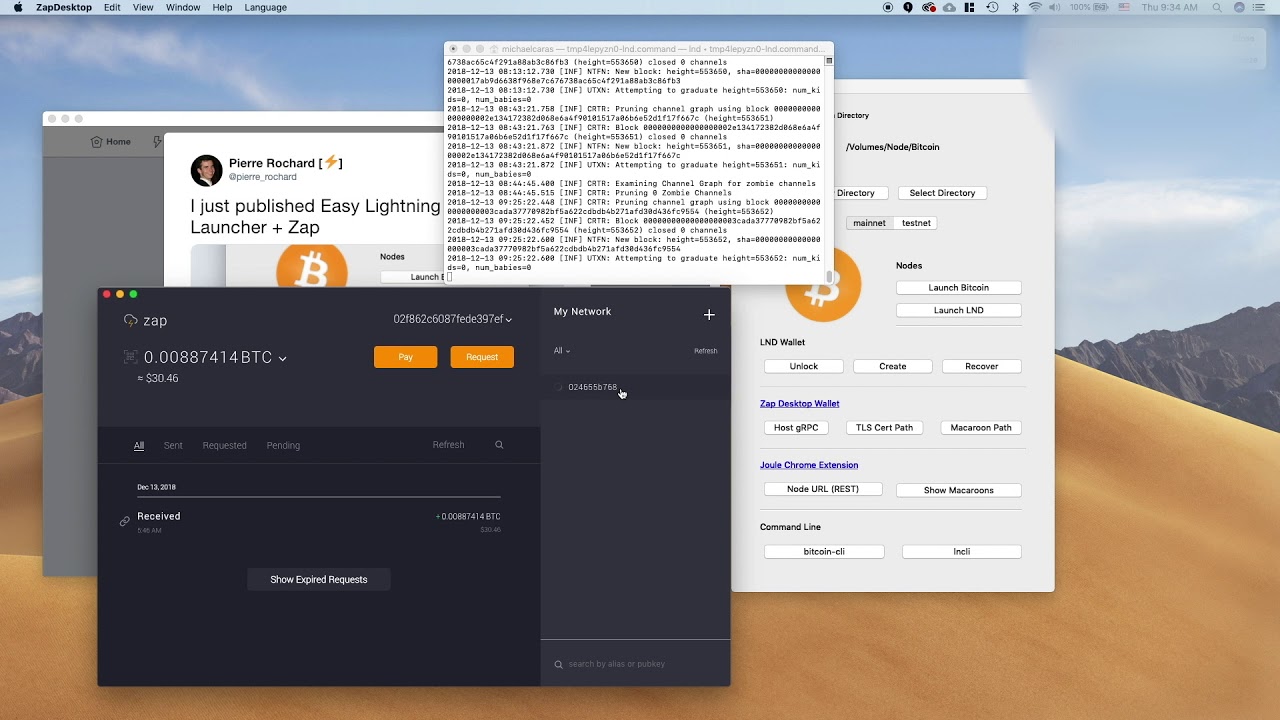1280x720 pixels.
Task: Click the TLS Cert Path button
Action: pyautogui.click(x=885, y=428)
